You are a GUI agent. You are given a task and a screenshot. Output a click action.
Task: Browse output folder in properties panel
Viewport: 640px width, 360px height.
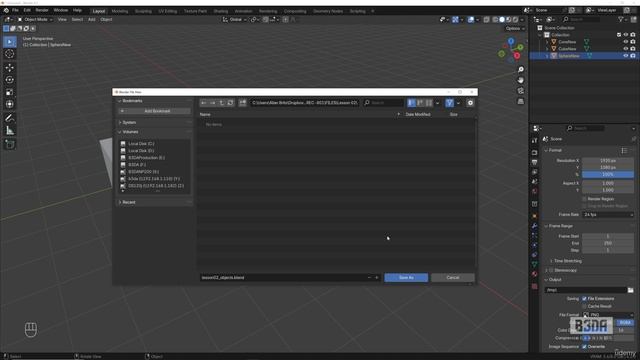(x=631, y=290)
